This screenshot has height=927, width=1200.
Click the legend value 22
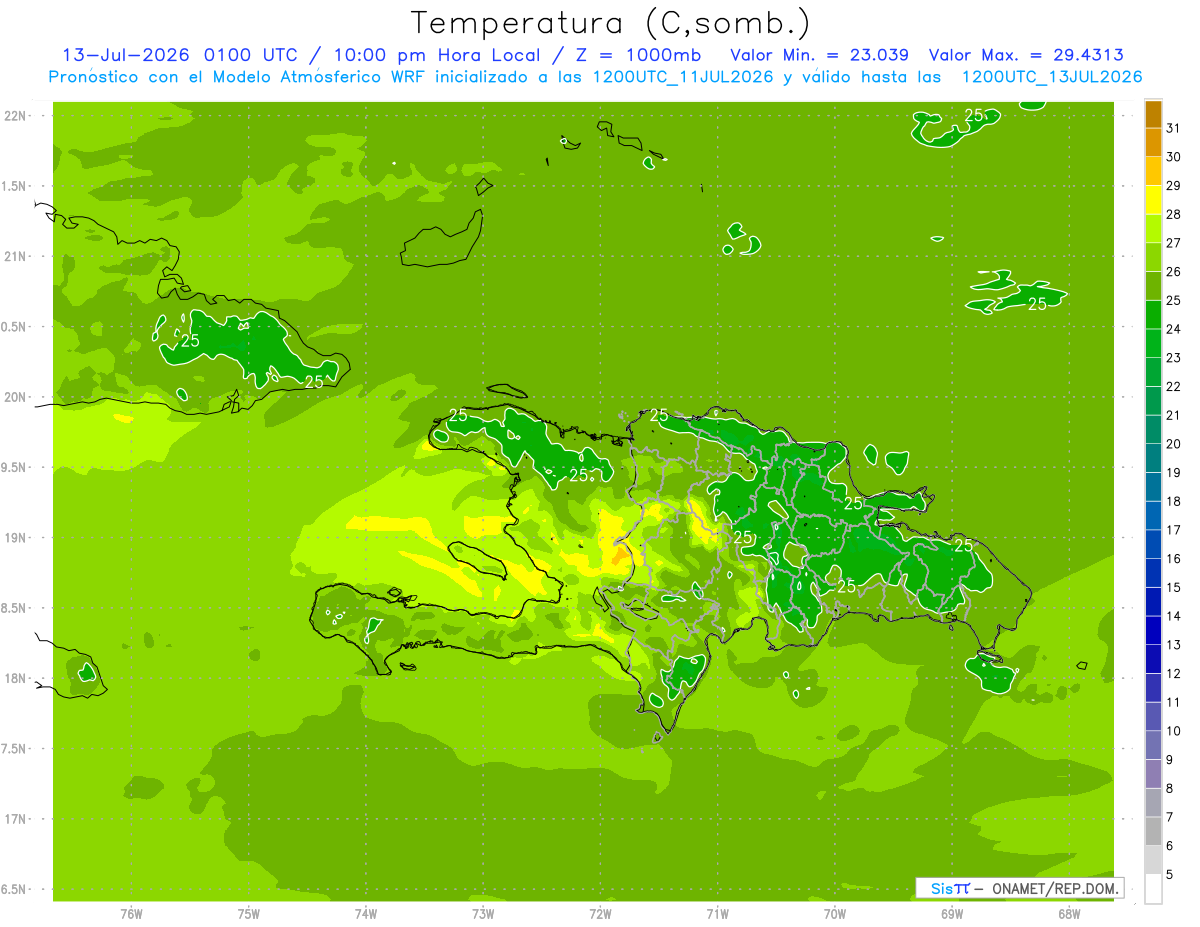pyautogui.click(x=1174, y=387)
